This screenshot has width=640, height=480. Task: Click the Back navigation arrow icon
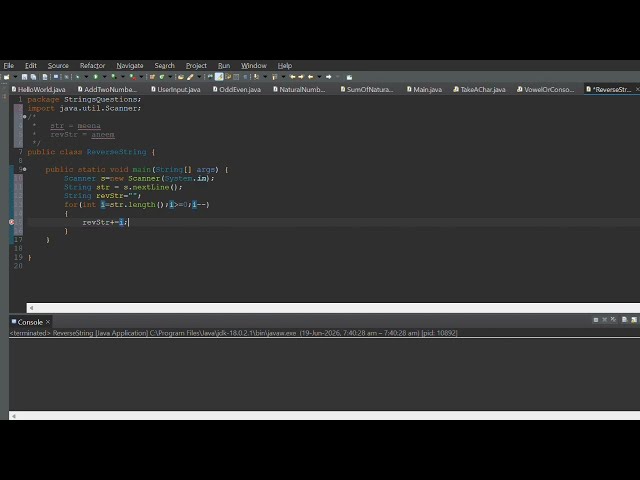pyautogui.click(x=311, y=77)
